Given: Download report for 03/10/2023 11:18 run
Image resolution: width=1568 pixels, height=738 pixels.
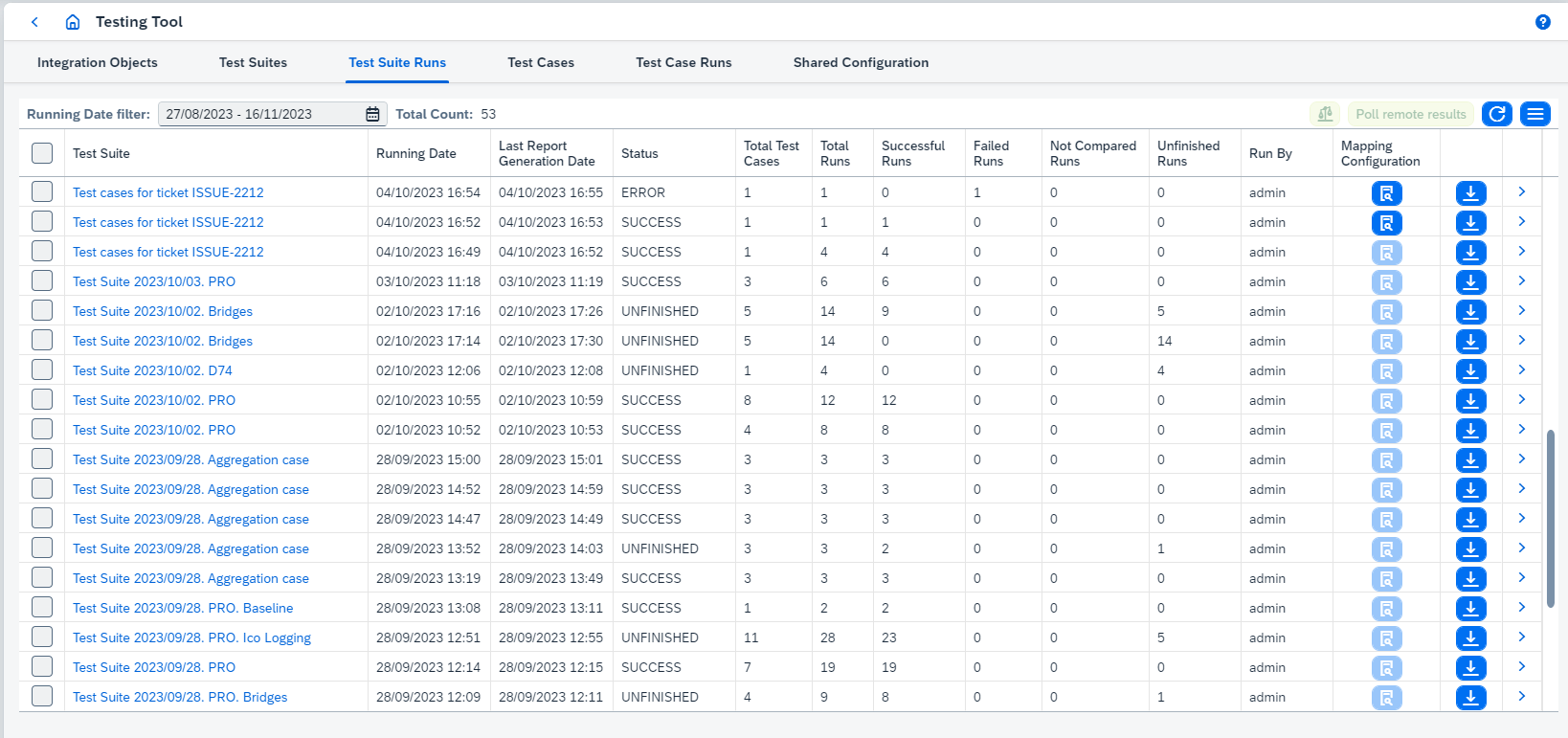Looking at the screenshot, I should pyautogui.click(x=1471, y=282).
